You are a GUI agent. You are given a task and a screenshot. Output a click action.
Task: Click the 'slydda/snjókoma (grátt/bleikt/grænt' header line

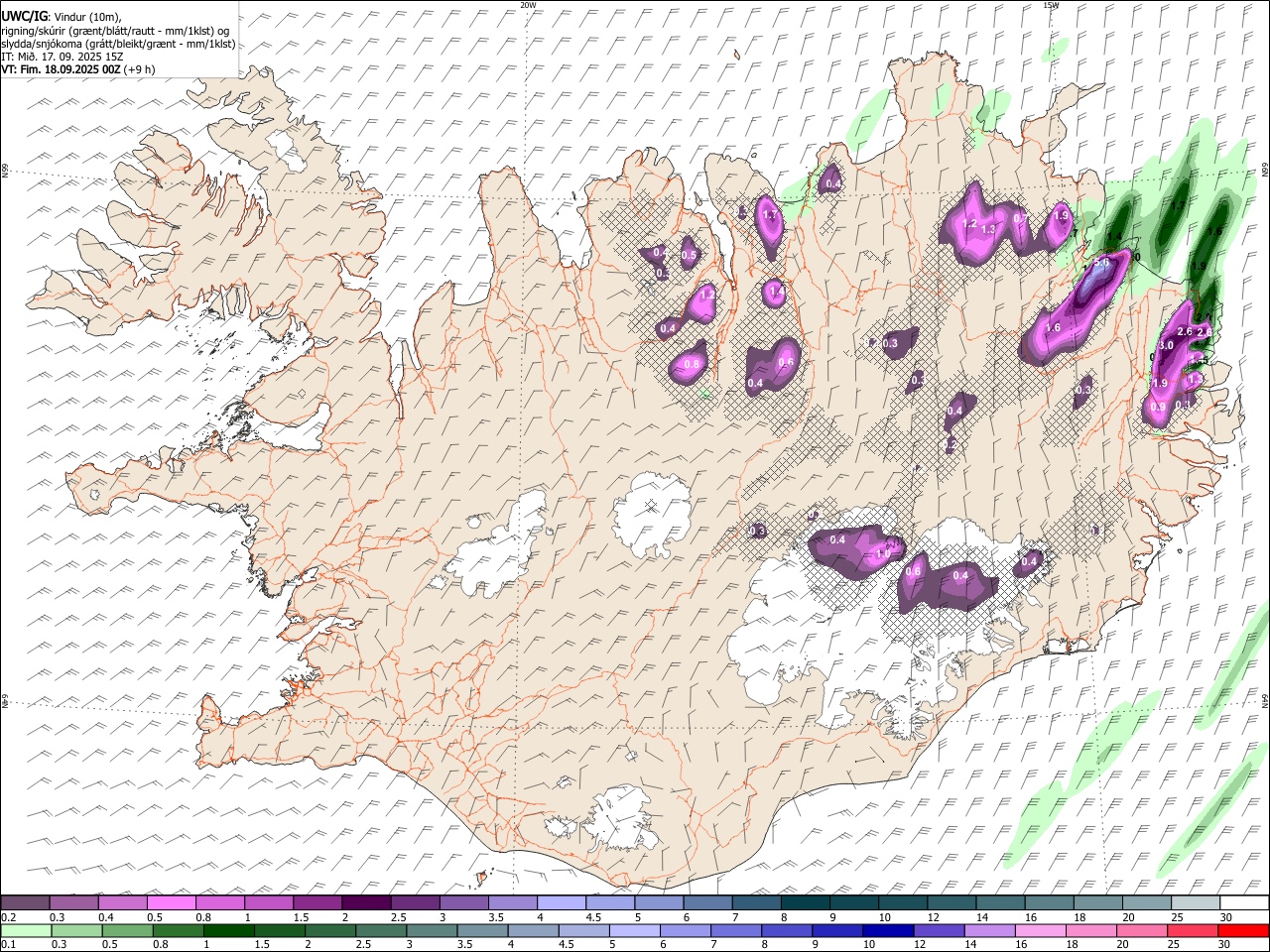(118, 44)
